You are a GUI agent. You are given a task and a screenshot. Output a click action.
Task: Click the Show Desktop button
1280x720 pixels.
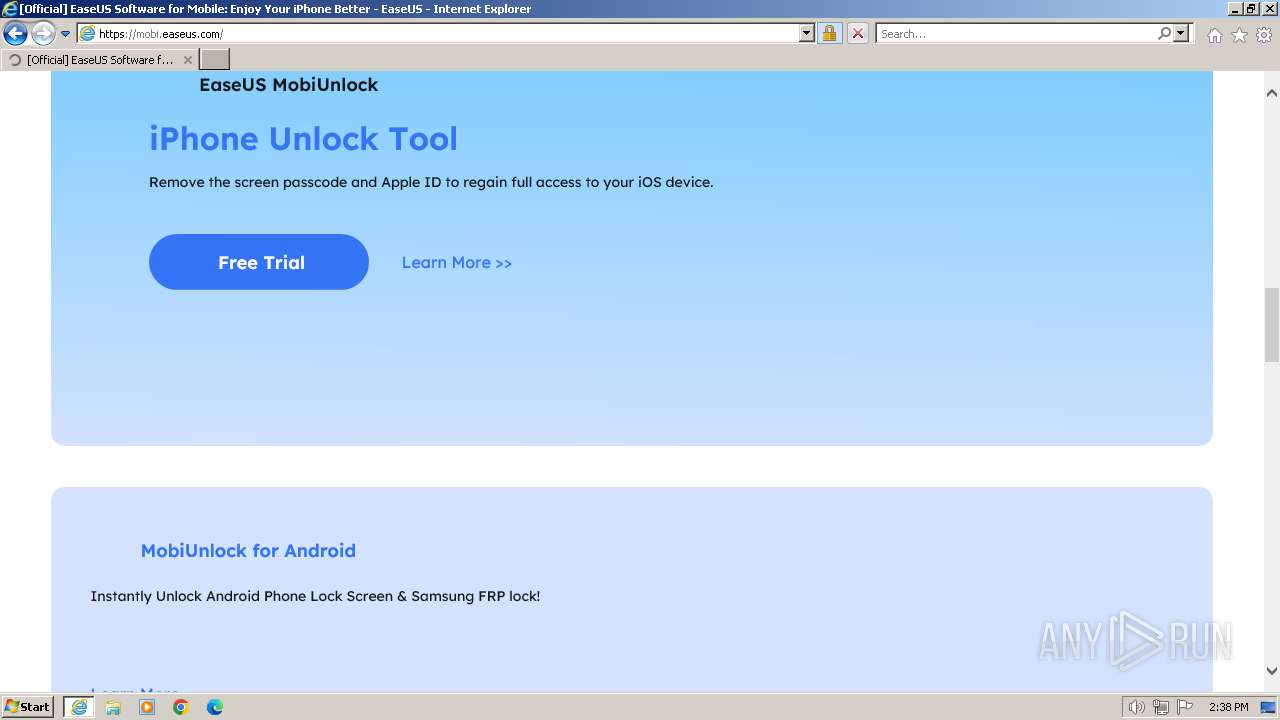(x=1270, y=707)
